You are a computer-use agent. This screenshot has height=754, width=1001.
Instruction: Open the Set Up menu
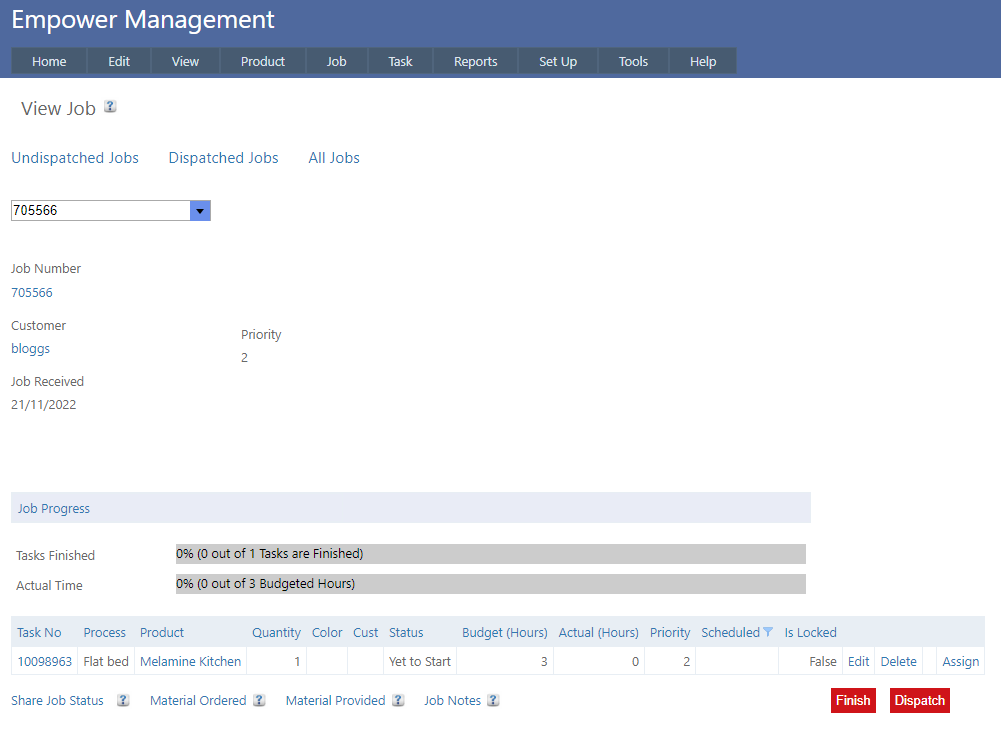(557, 62)
